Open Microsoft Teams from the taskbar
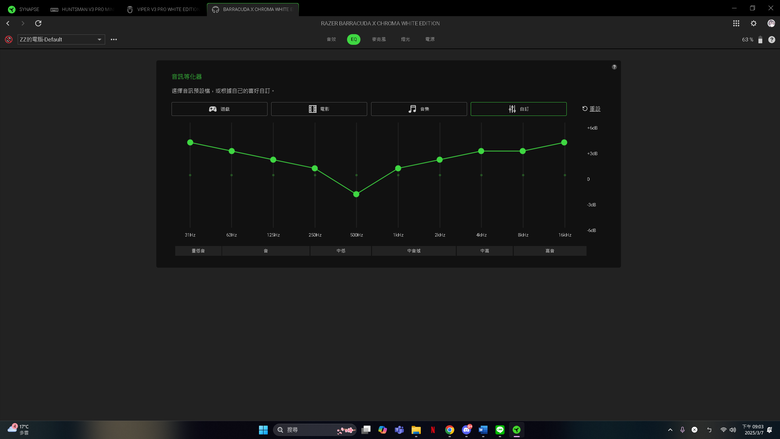Image resolution: width=780 pixels, height=439 pixels. pos(399,430)
